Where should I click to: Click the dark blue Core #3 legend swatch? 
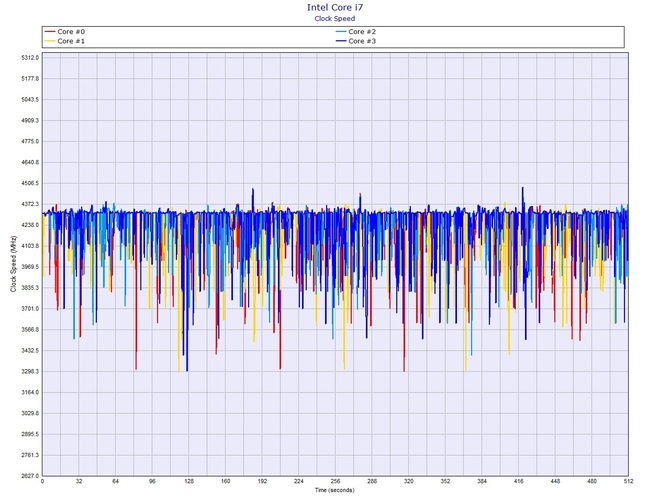pyautogui.click(x=341, y=41)
